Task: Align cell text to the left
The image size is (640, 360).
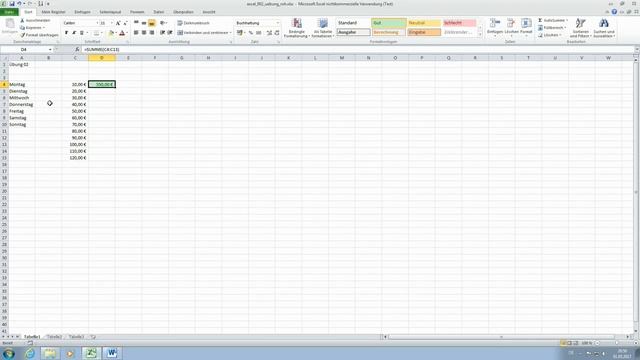Action: coord(136,33)
